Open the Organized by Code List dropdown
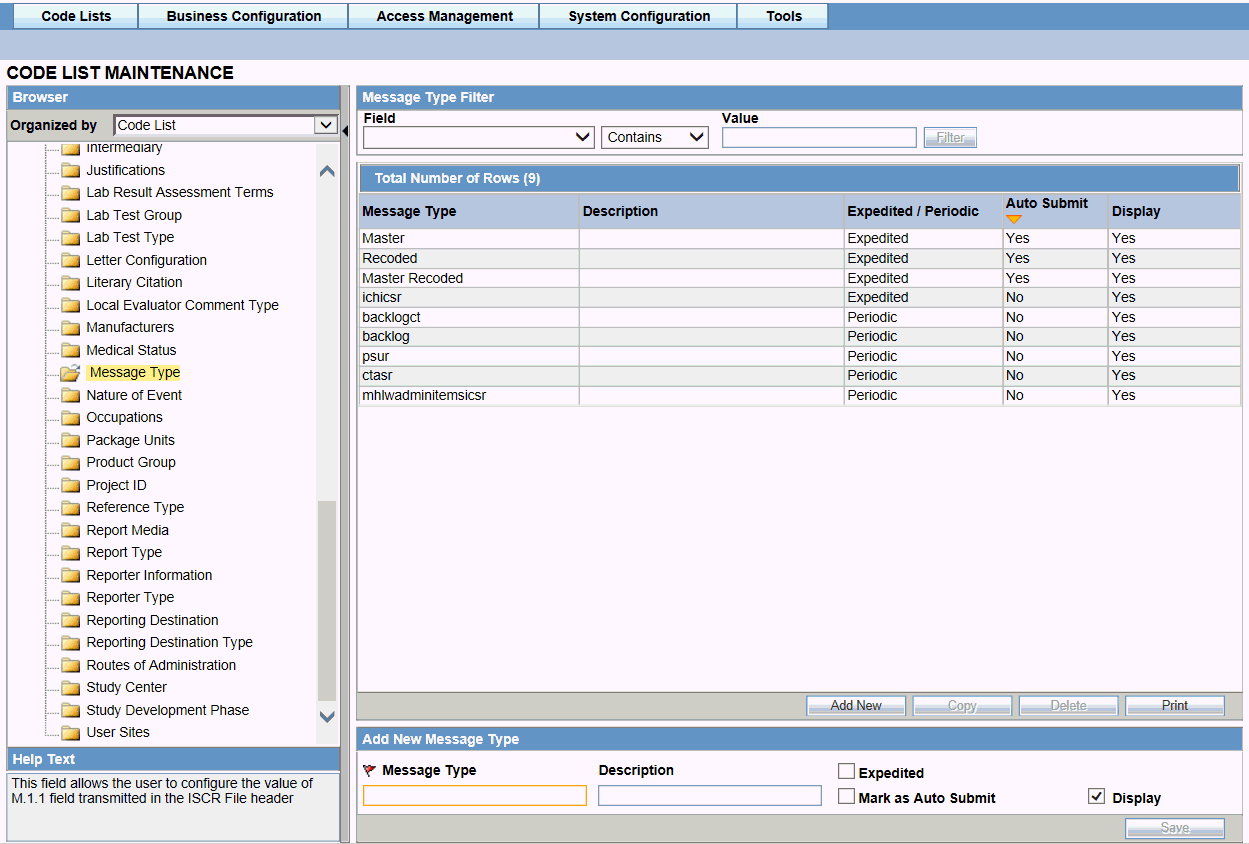Viewport: 1249px width, 844px height. pos(226,125)
